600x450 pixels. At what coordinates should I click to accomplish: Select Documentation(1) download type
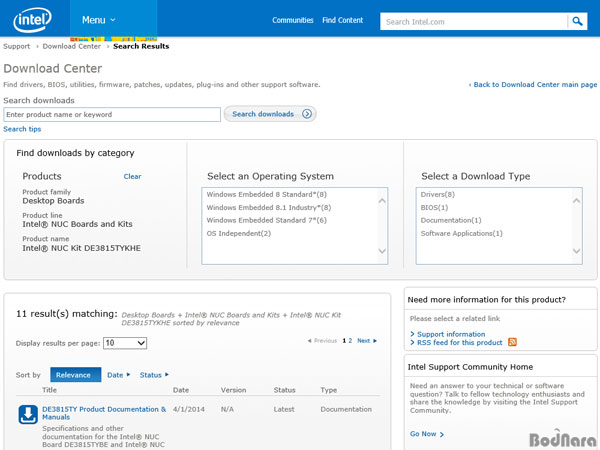[x=451, y=220]
